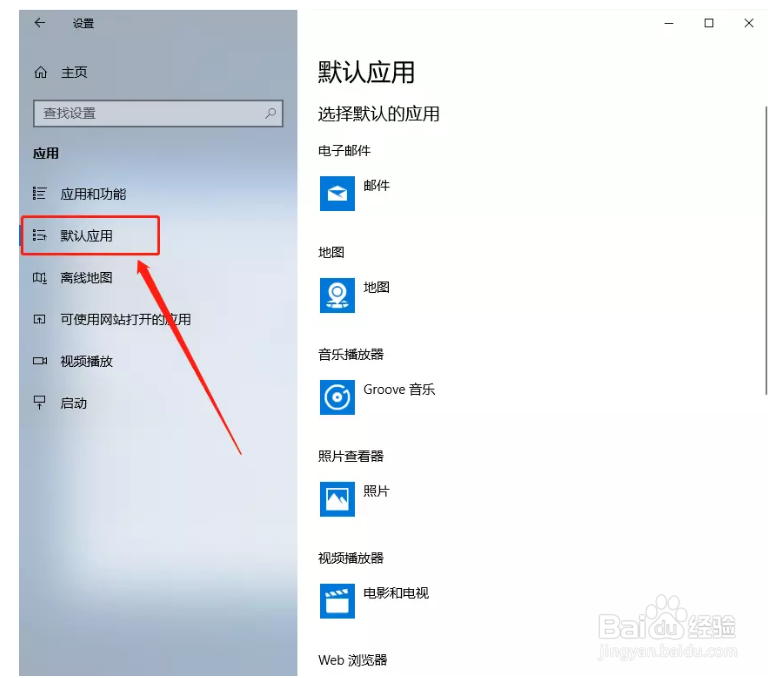
Task: Click the Web 浏览器 category label
Action: click(353, 661)
